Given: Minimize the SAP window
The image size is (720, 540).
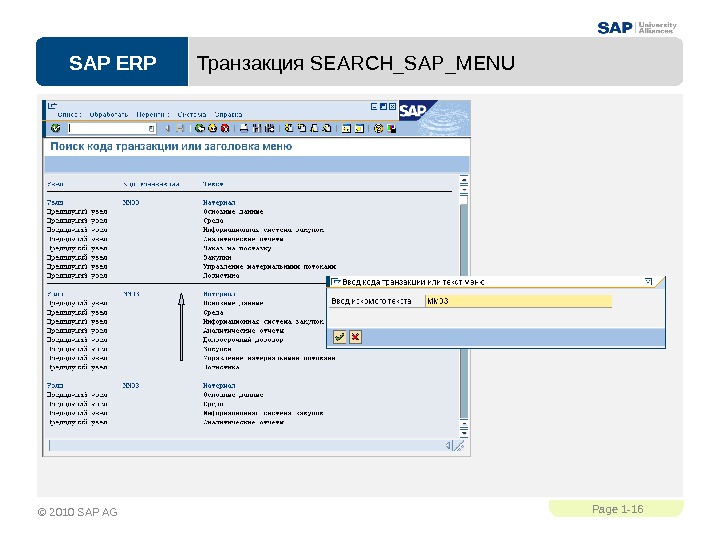Looking at the screenshot, I should (x=374, y=107).
